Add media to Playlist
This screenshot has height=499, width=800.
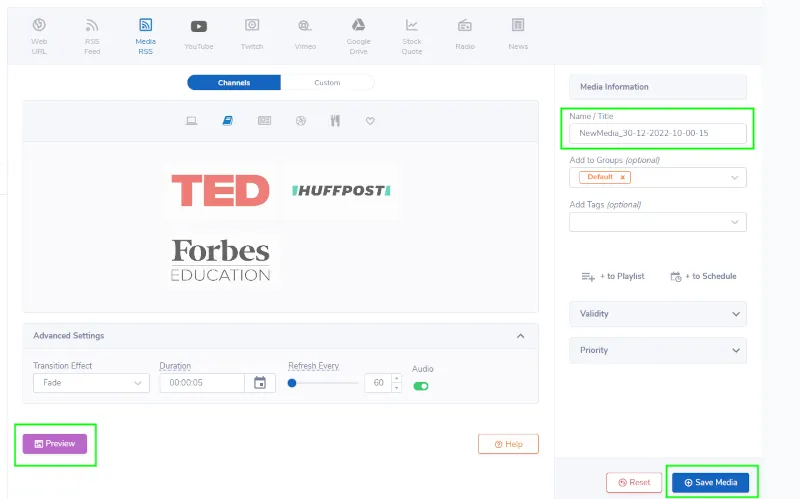click(x=613, y=277)
